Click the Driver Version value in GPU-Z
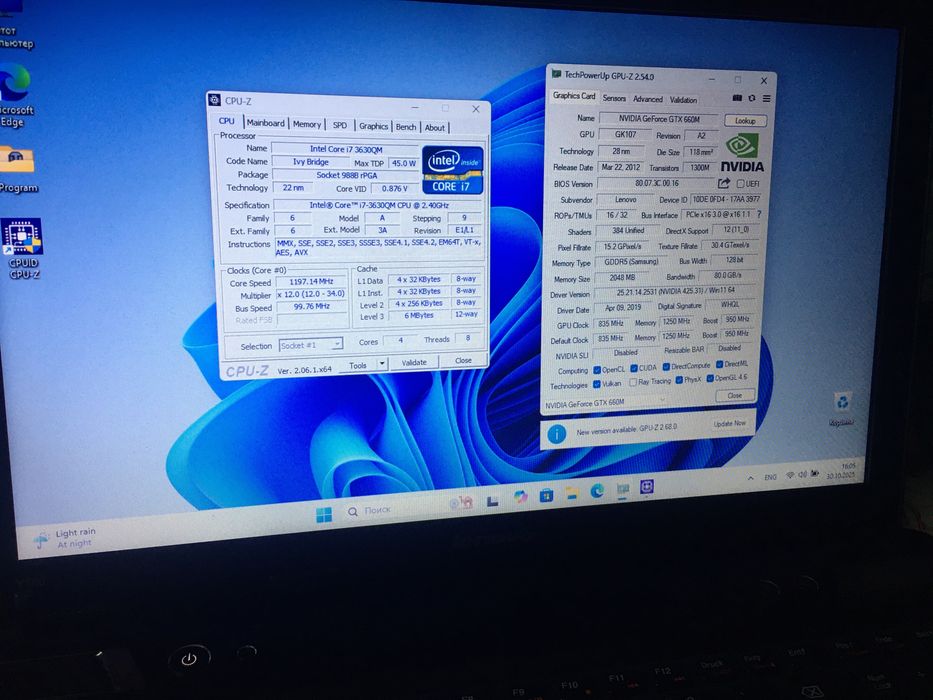 click(675, 292)
